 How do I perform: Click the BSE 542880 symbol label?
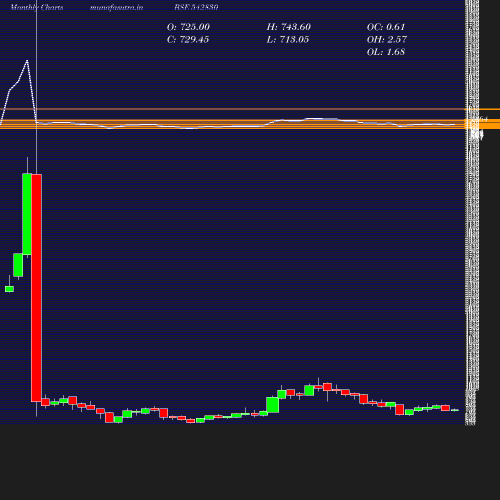(196, 7)
